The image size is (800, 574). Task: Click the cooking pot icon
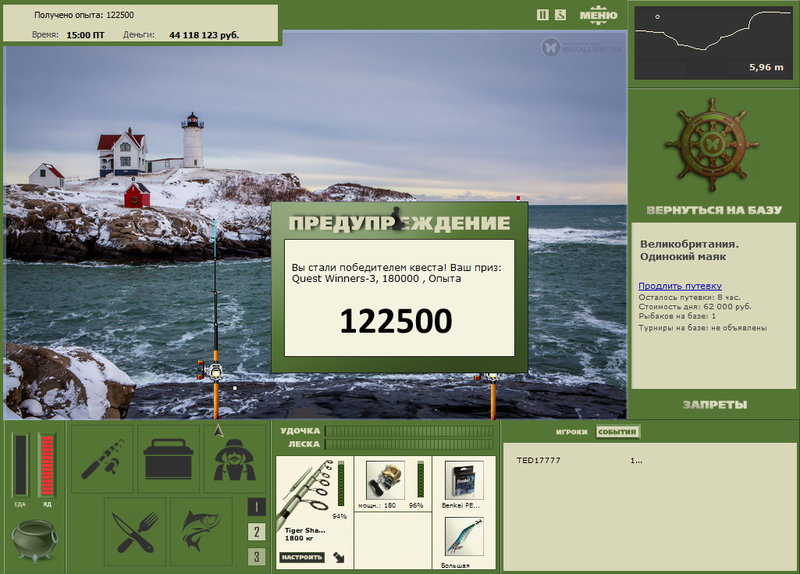(34, 540)
